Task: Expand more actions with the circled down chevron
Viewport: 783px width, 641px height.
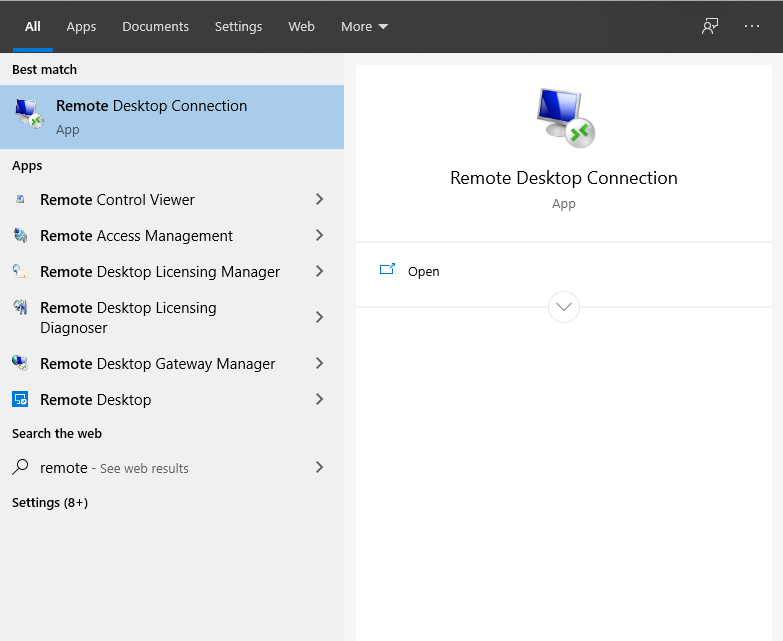Action: [x=564, y=307]
